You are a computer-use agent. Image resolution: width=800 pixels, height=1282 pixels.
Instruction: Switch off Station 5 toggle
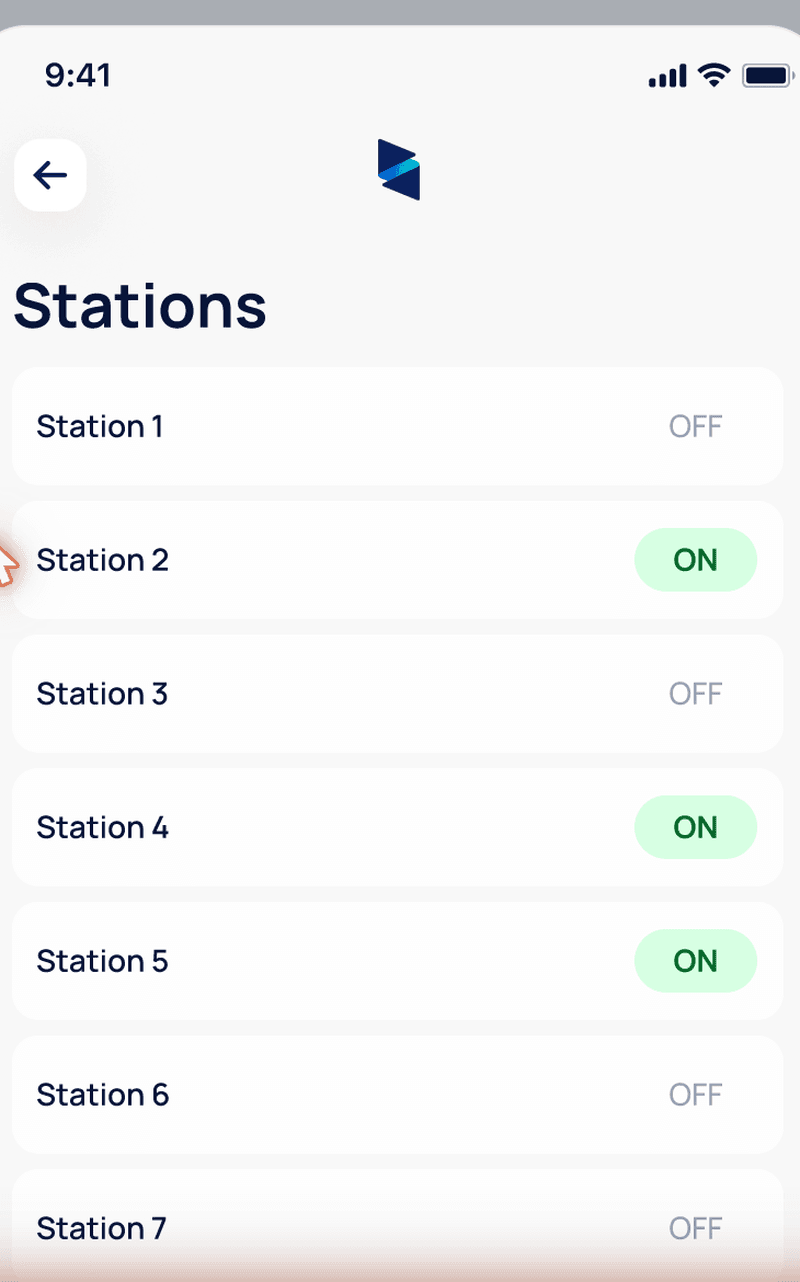[x=695, y=961]
